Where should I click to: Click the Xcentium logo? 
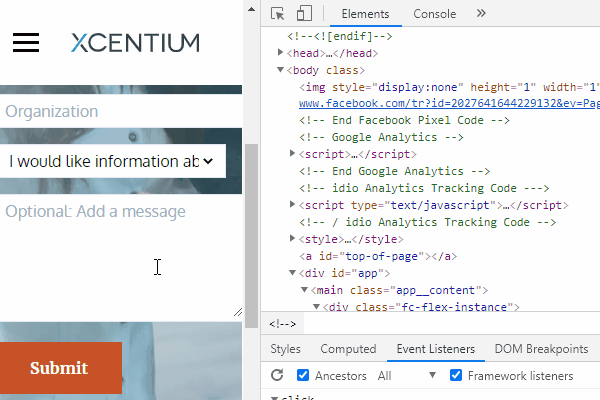pyautogui.click(x=135, y=42)
